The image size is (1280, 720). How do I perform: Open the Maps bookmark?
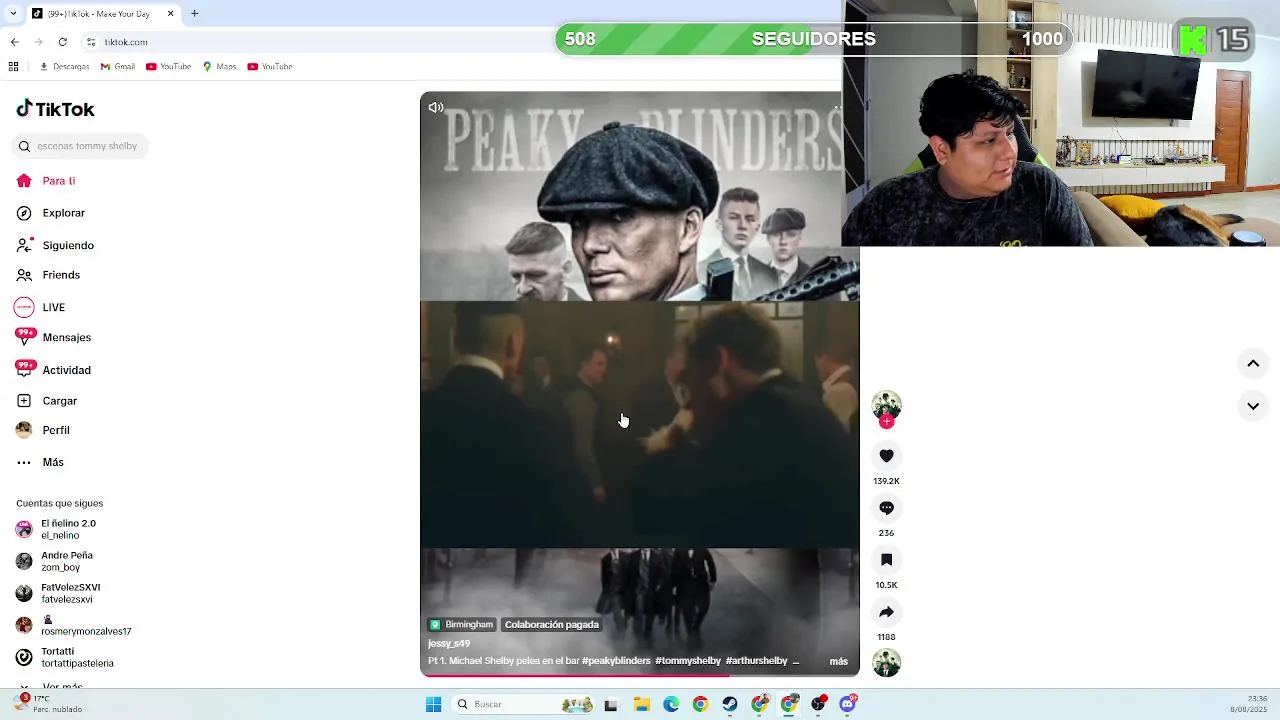(219, 67)
